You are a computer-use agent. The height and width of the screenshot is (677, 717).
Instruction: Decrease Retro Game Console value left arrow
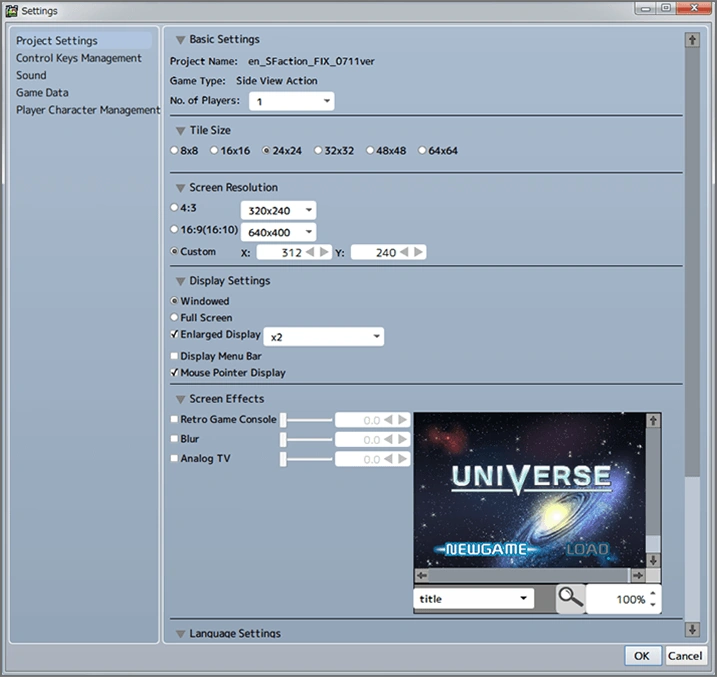388,420
